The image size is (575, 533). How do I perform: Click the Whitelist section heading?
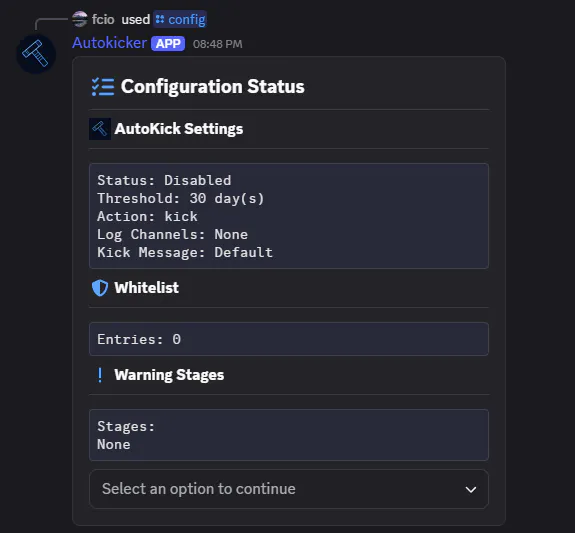pos(147,288)
